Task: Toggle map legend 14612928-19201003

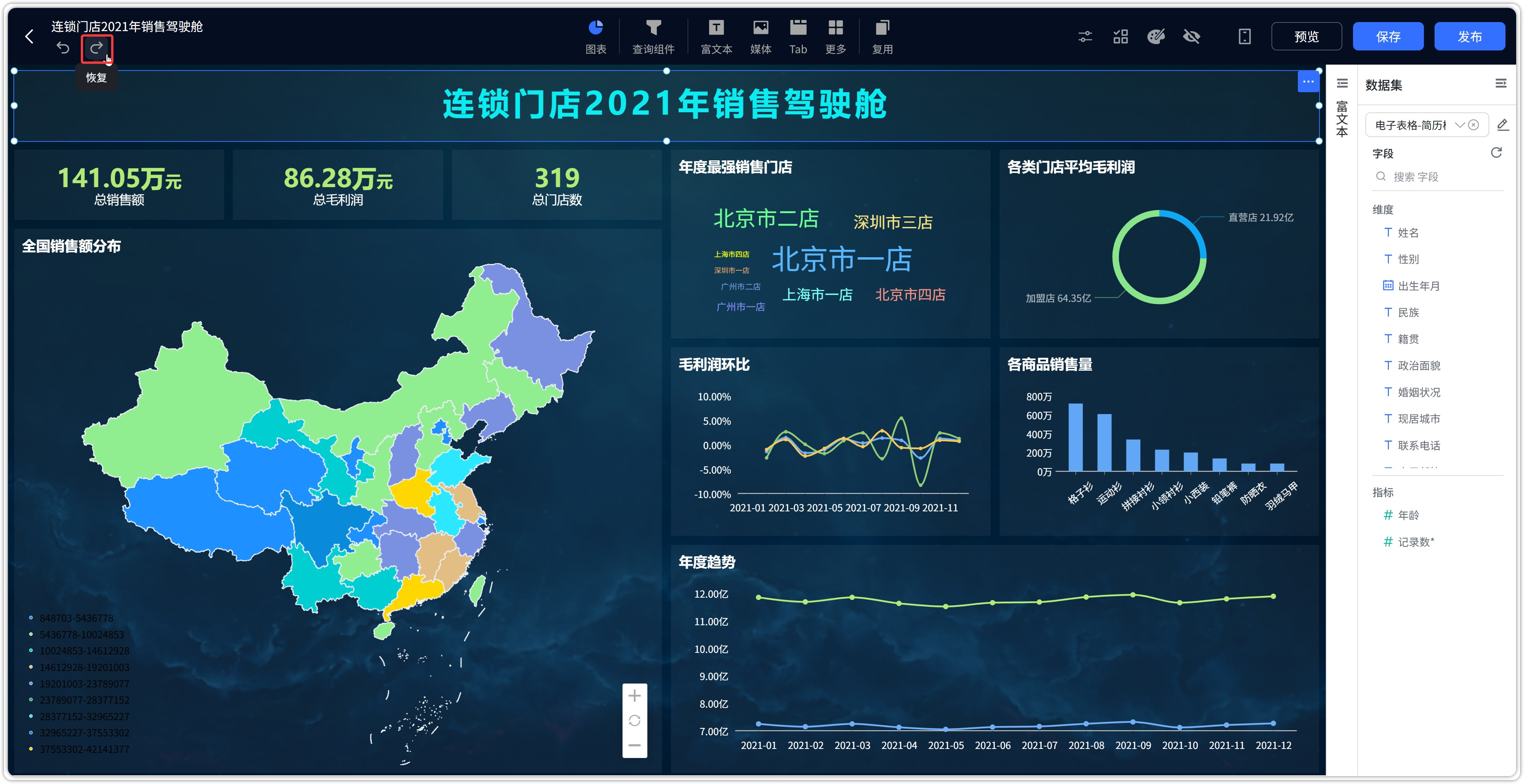Action: 79,667
